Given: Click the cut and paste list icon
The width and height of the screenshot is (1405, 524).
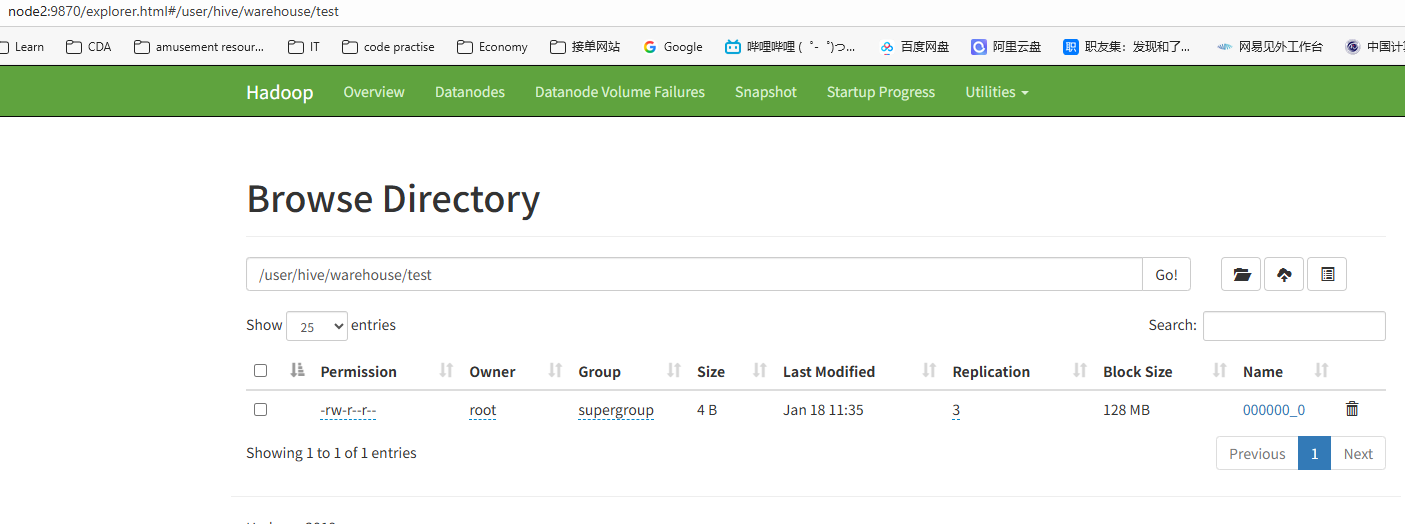Looking at the screenshot, I should coord(1327,274).
